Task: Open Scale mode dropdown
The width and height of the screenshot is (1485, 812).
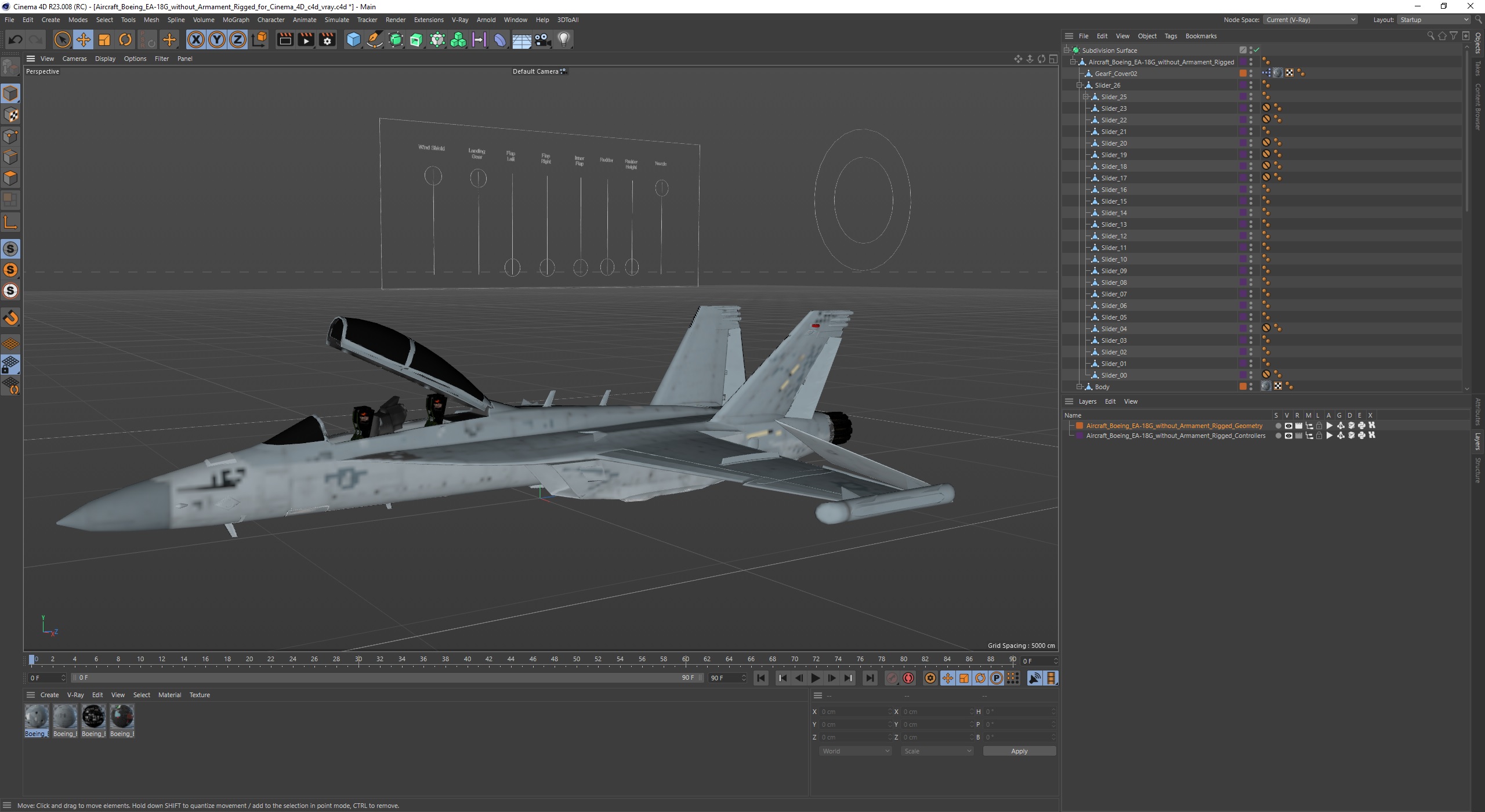Action: pyautogui.click(x=937, y=751)
